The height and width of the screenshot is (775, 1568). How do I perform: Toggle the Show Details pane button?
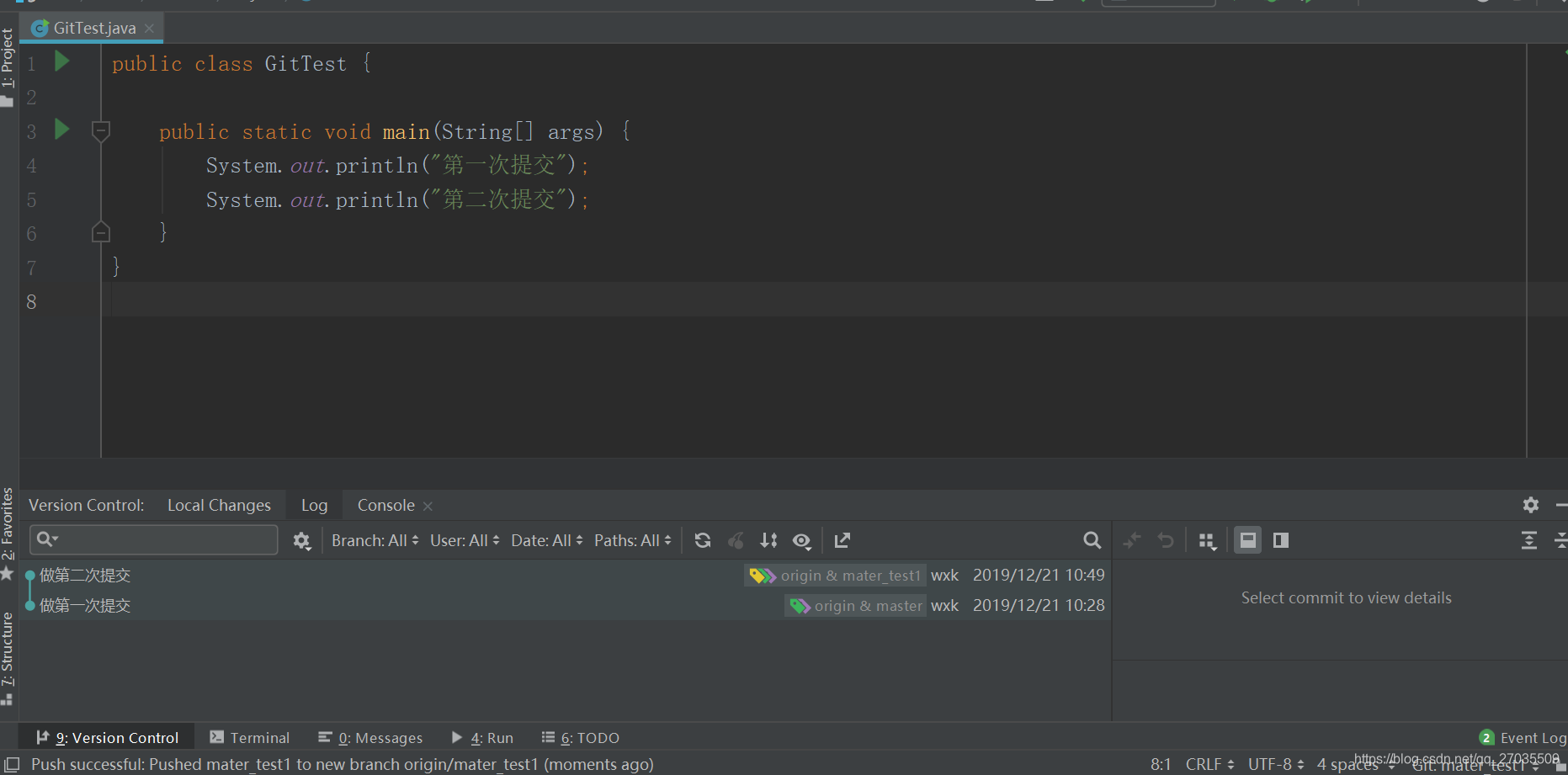(1247, 540)
